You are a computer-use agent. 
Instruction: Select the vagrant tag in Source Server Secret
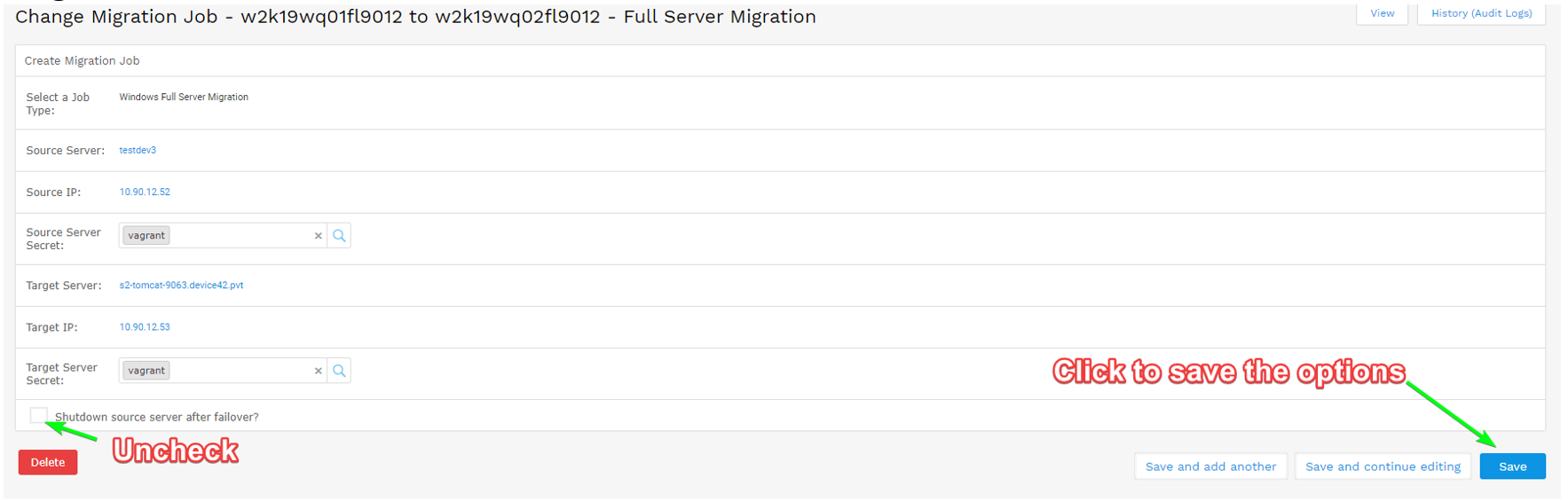pyautogui.click(x=146, y=236)
